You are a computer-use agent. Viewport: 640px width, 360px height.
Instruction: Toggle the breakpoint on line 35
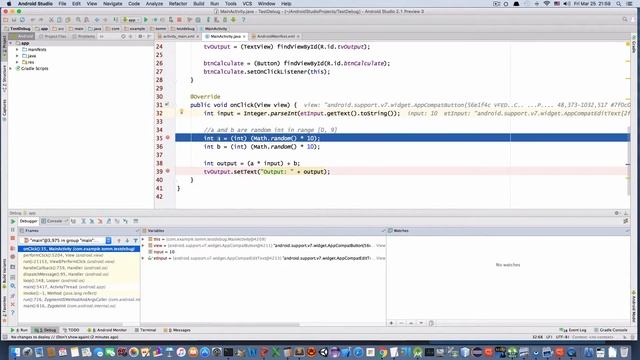point(168,138)
